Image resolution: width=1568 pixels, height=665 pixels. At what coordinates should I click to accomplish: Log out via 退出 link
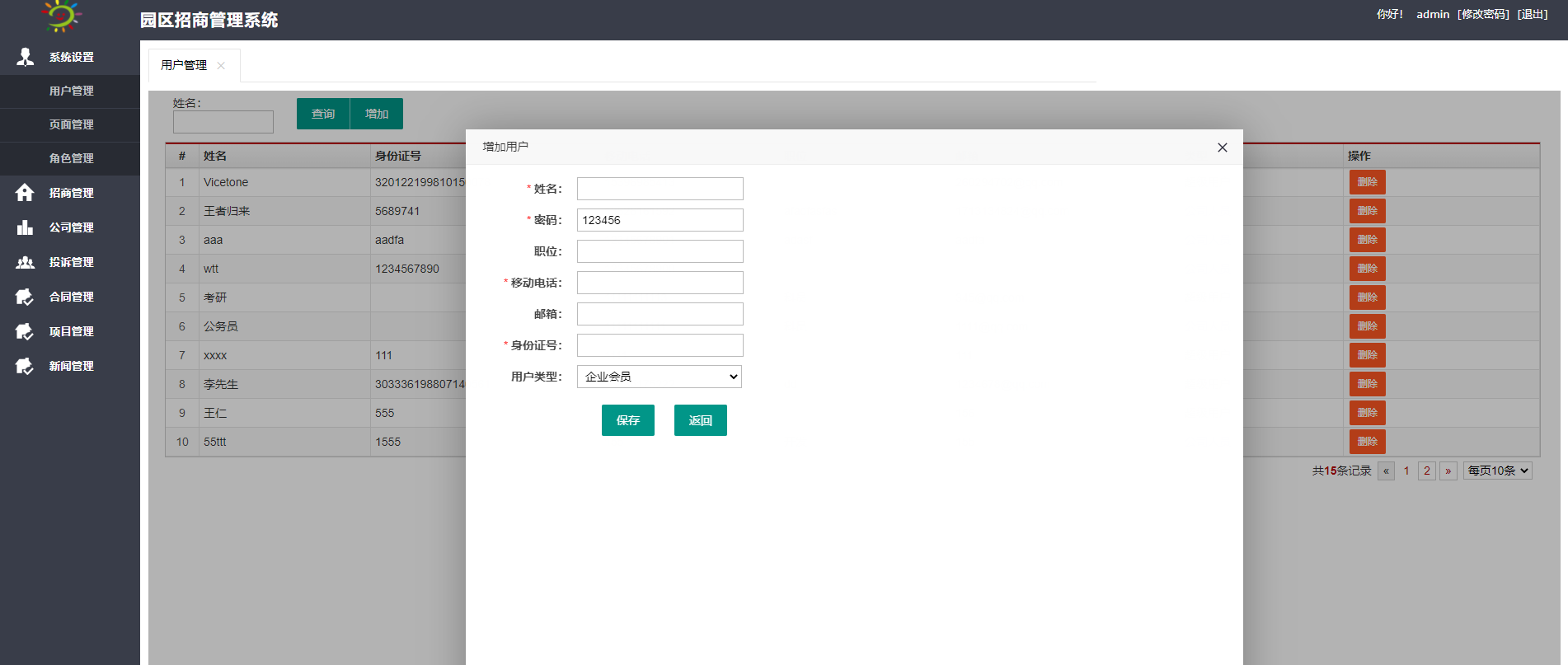click(1533, 14)
